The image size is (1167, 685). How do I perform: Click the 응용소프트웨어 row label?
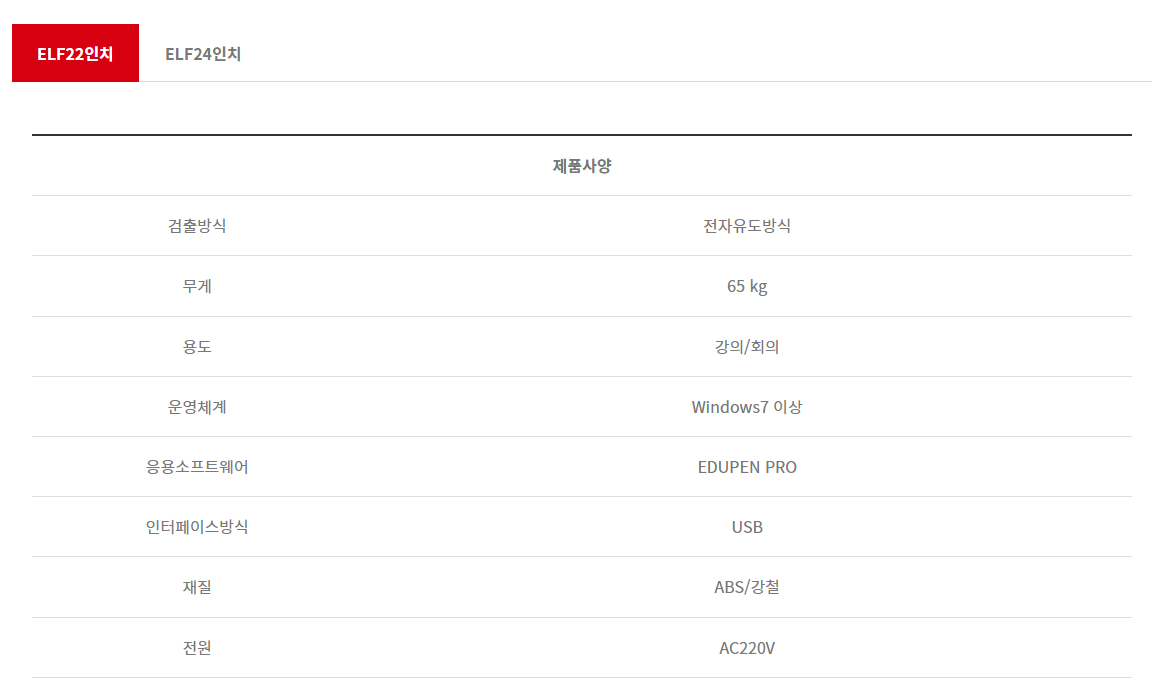click(197, 467)
